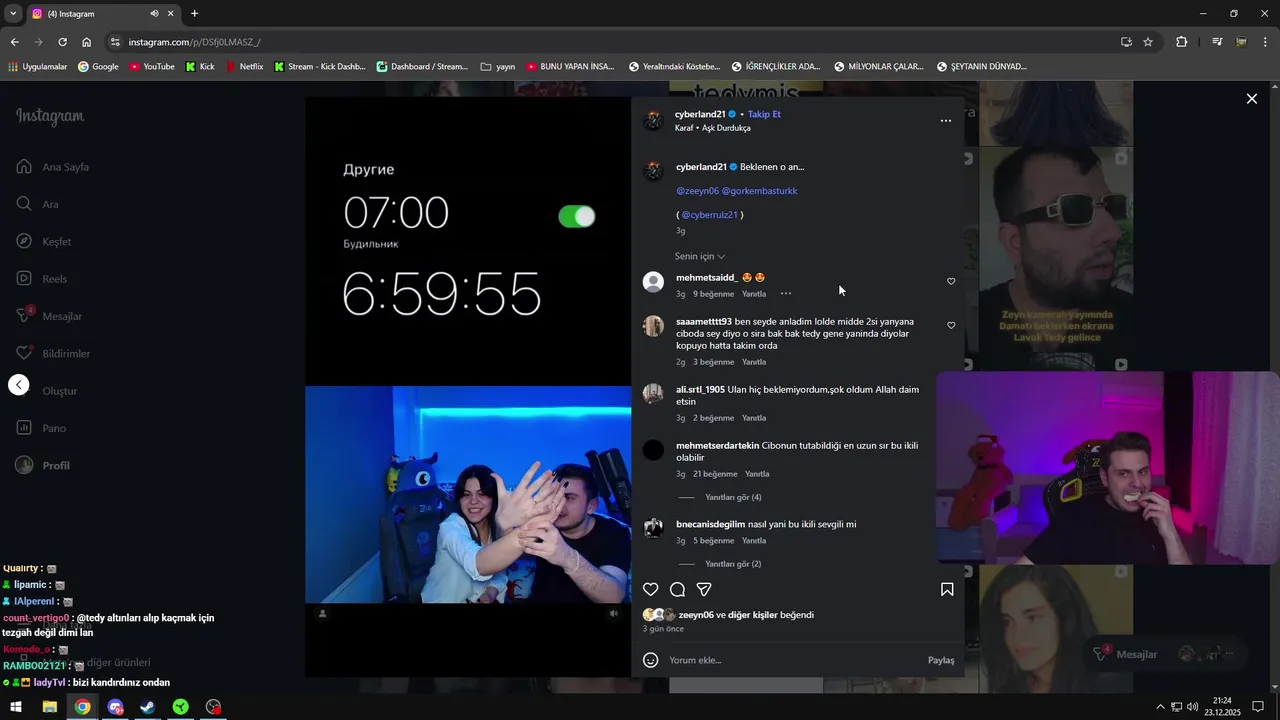Open tab search dropdown arrow
This screenshot has height=720, width=1280.
13,14
